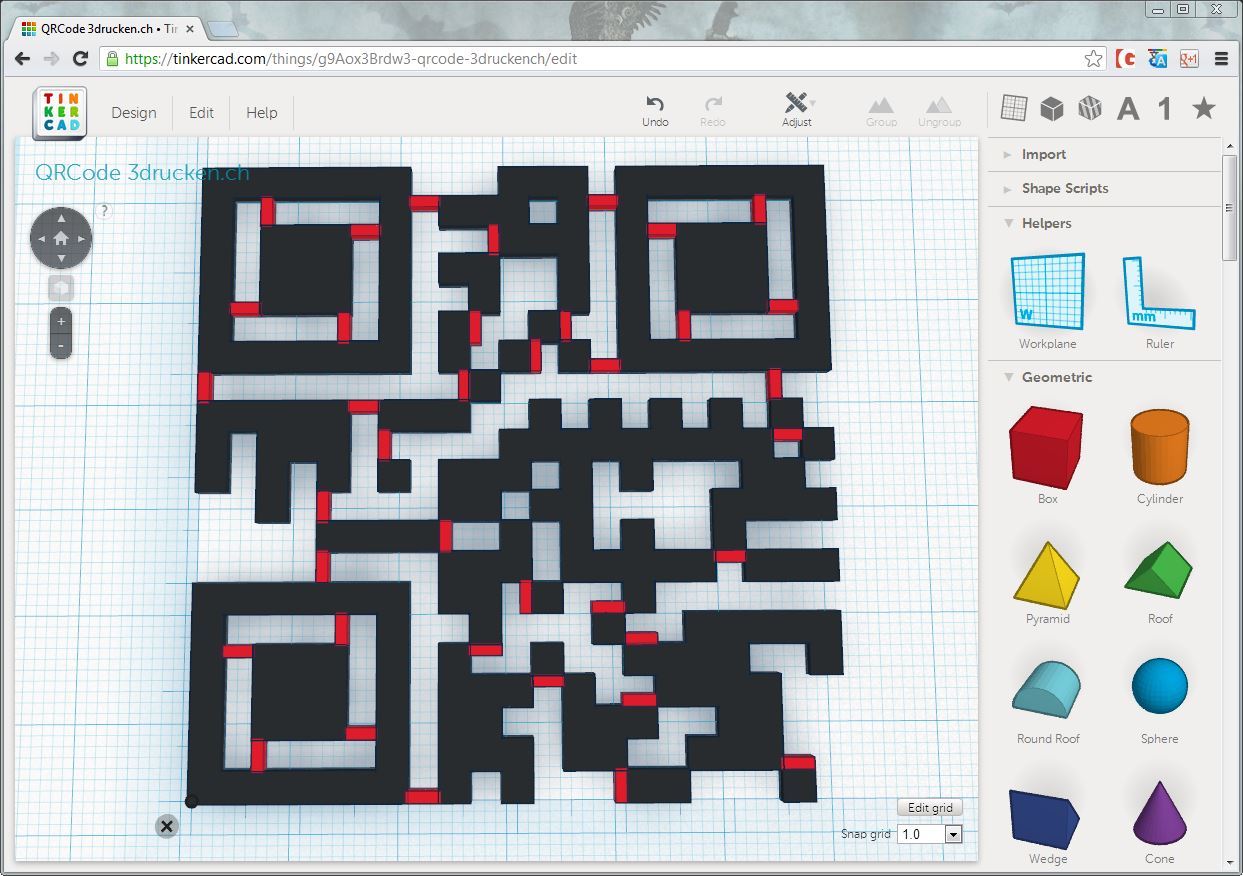Click the browser address bar URL
The width and height of the screenshot is (1243, 876).
tap(350, 59)
